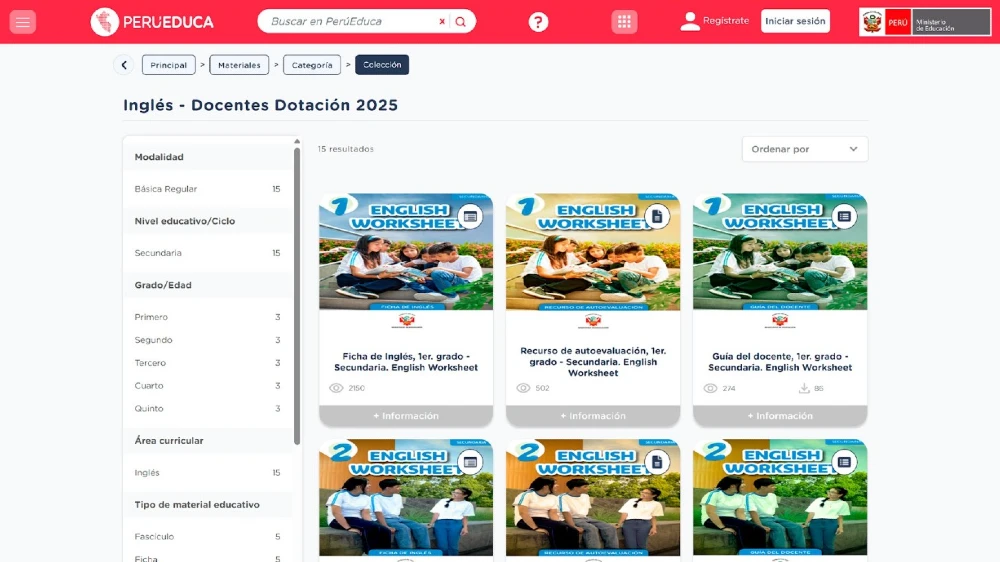The height and width of the screenshot is (562, 1000).
Task: Open the apps grid icon
Action: click(x=624, y=22)
